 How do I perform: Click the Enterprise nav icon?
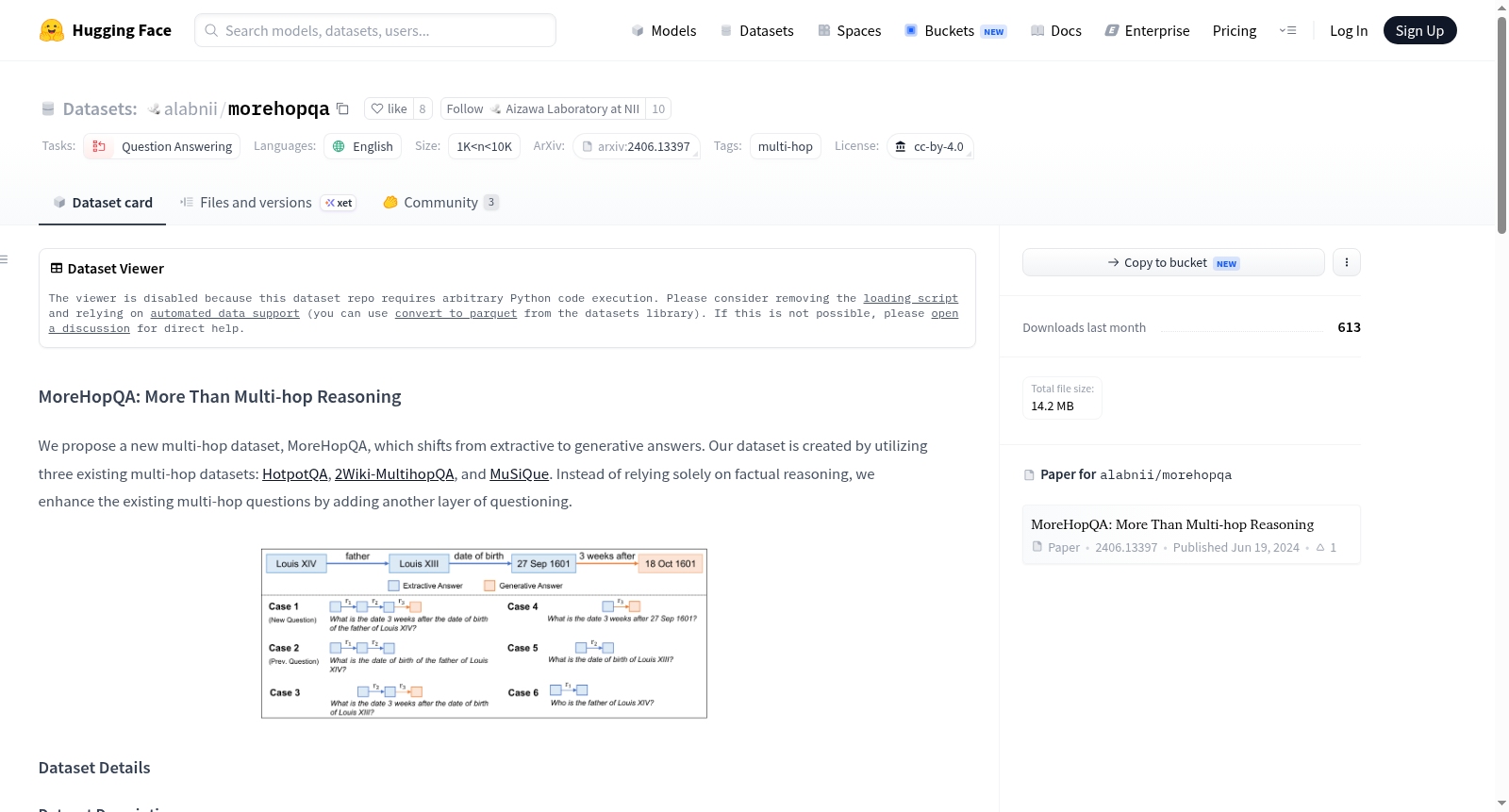click(1112, 30)
